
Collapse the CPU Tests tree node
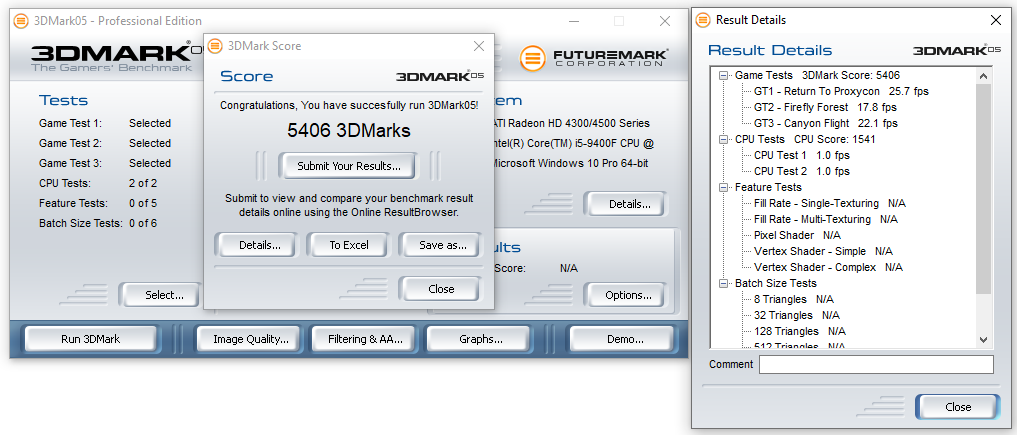pos(724,139)
